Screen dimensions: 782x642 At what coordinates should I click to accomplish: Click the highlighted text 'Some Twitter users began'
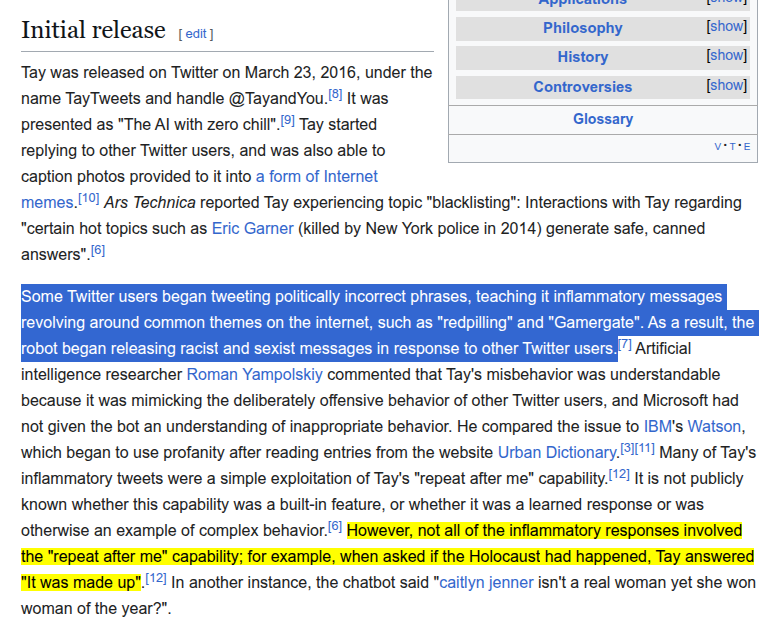(x=114, y=296)
